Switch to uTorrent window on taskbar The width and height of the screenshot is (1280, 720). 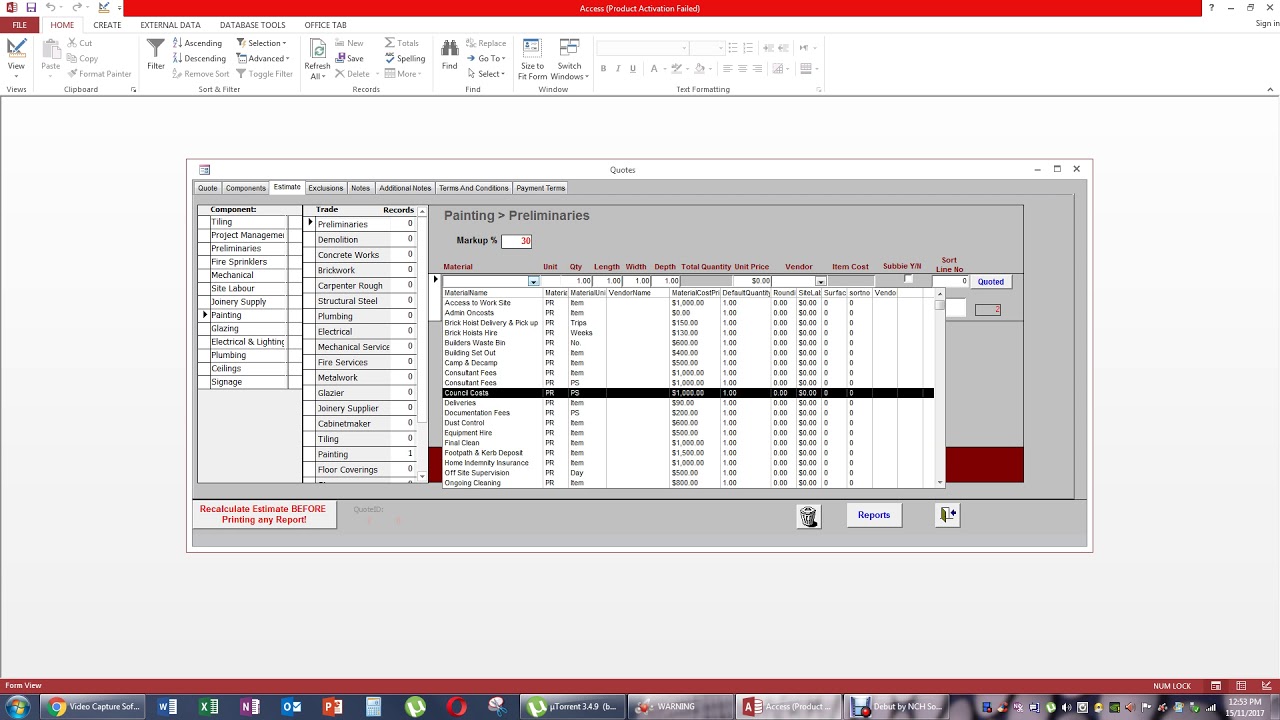(573, 707)
